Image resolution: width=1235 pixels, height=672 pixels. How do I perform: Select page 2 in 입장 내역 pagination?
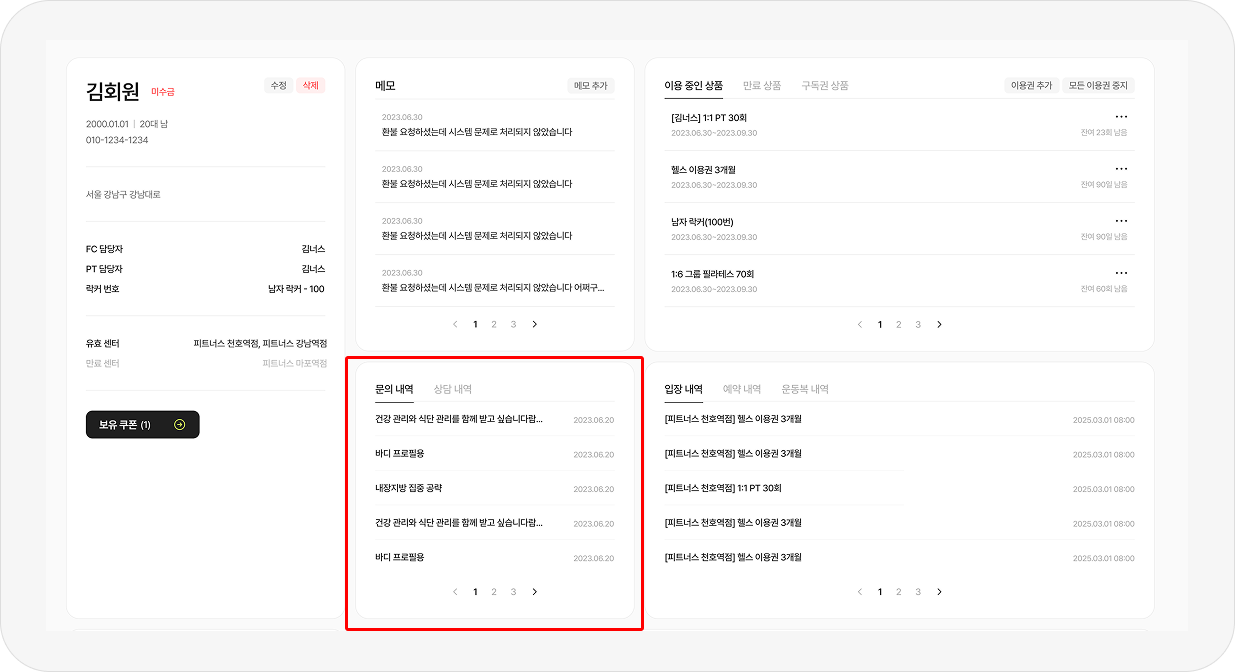899,592
